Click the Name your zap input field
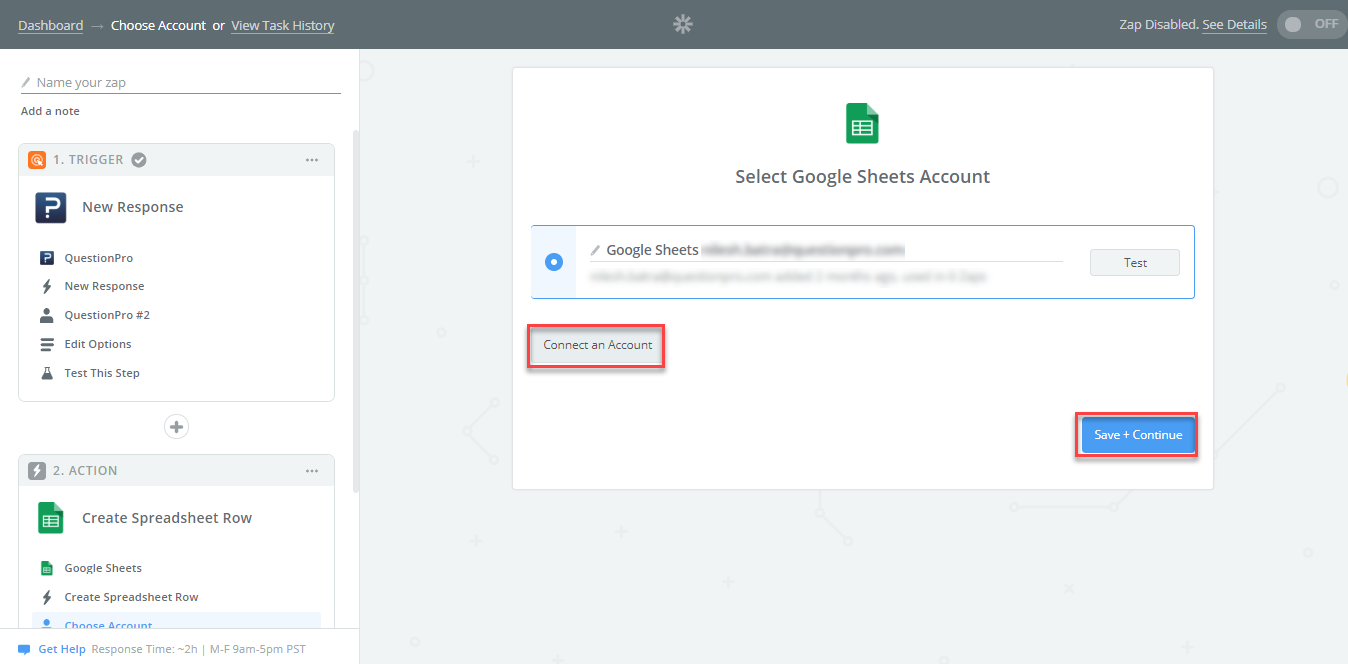The height and width of the screenshot is (664, 1348). point(180,82)
